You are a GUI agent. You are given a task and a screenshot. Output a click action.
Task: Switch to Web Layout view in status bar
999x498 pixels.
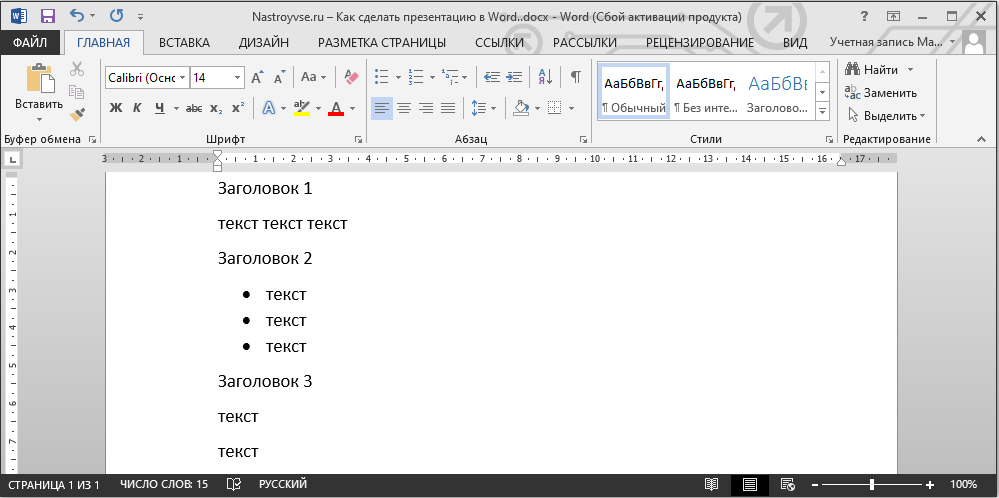787,485
